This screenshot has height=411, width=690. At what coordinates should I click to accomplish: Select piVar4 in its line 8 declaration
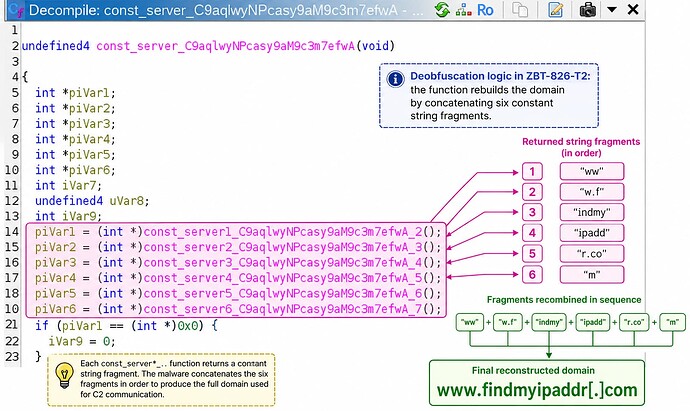pos(88,139)
